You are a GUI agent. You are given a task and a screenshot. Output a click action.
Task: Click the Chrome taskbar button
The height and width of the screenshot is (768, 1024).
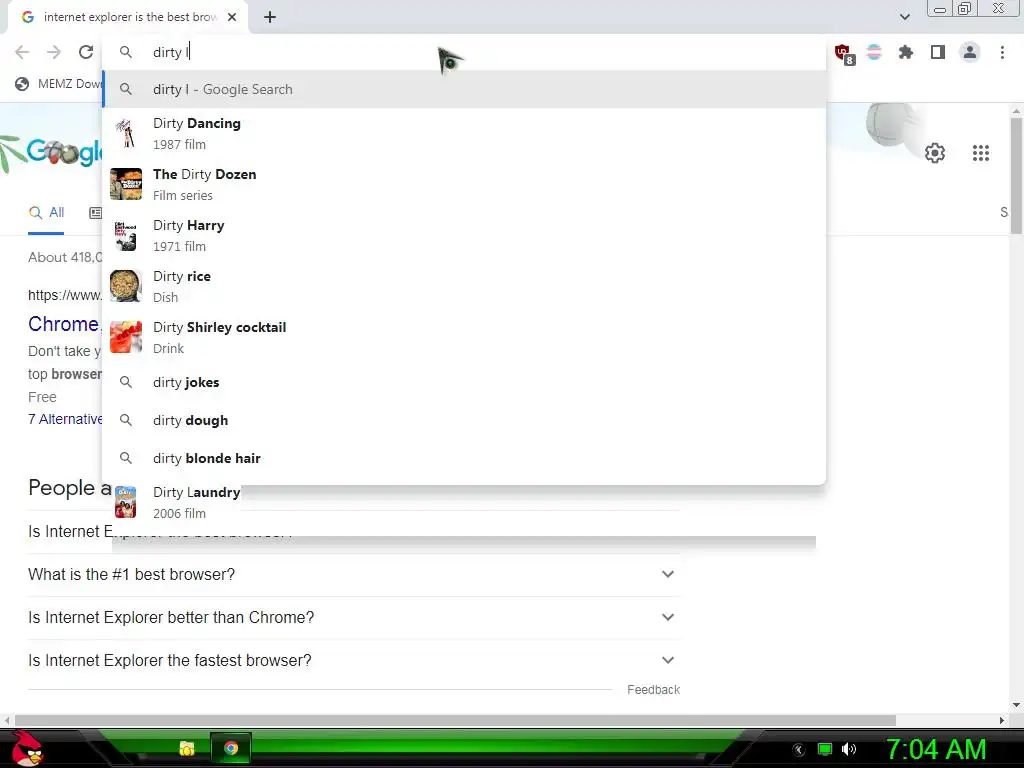pyautogui.click(x=231, y=748)
